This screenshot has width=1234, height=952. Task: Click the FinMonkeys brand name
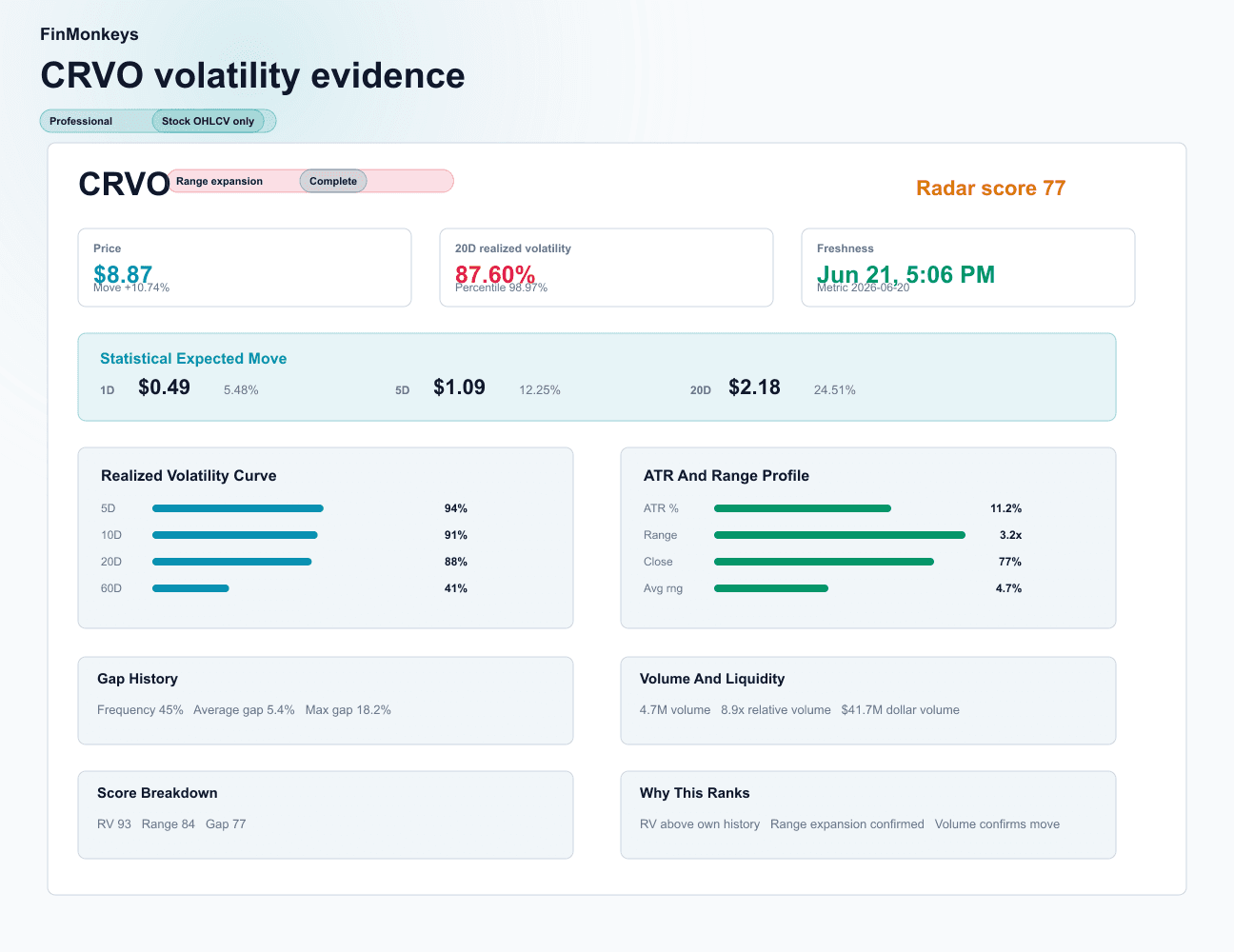point(90,34)
